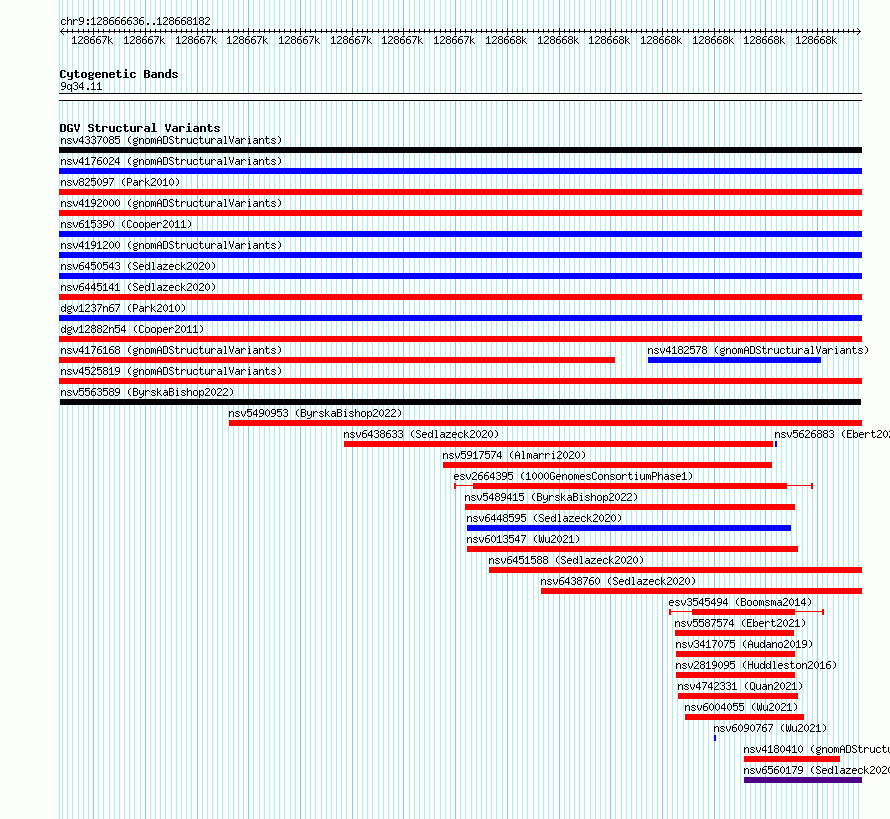Open nsv6445141 (Sedlazeck2020) label
Image resolution: width=890 pixels, height=819 pixels.
138,287
